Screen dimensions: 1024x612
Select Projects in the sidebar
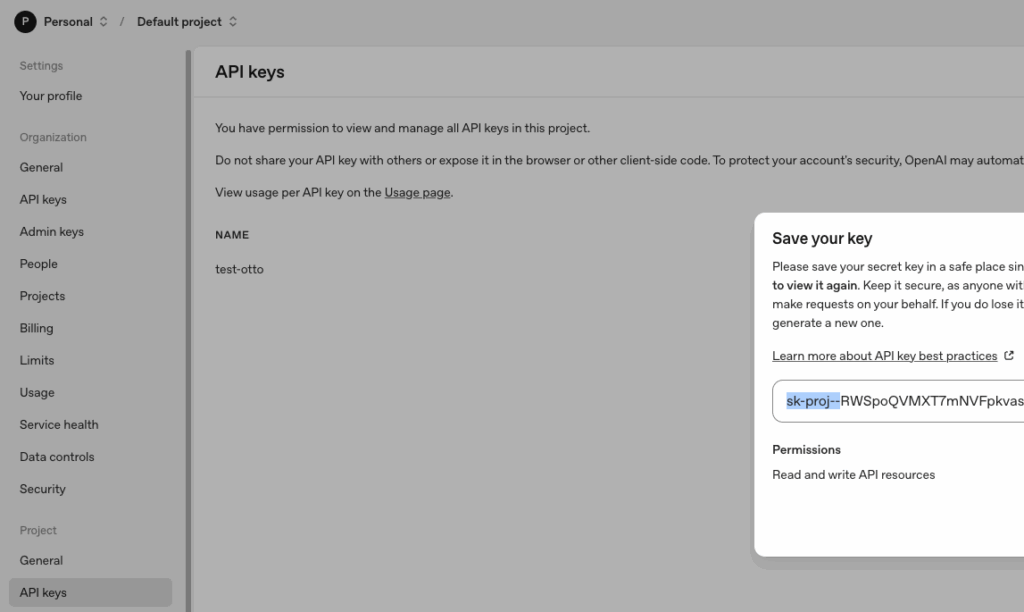(x=42, y=296)
